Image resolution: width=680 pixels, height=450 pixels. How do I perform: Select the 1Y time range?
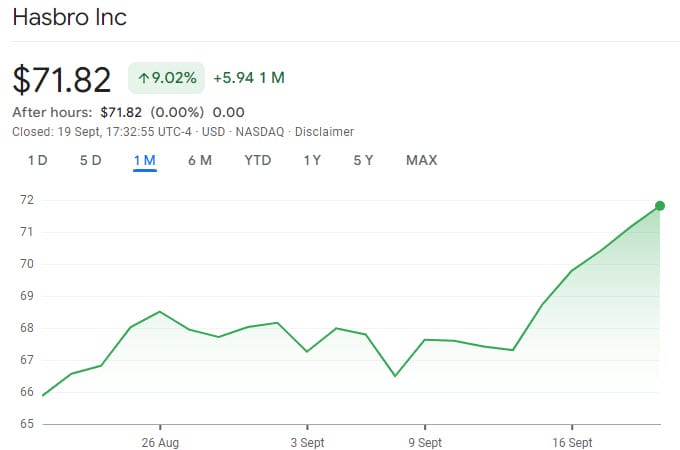(312, 160)
